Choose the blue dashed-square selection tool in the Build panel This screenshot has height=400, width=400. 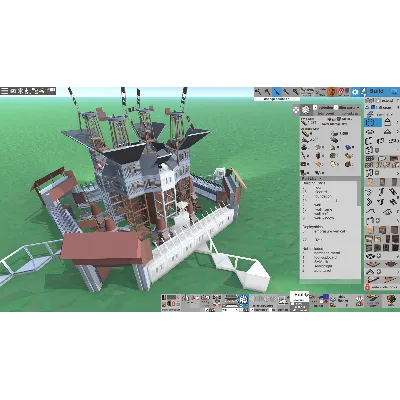tap(369, 122)
